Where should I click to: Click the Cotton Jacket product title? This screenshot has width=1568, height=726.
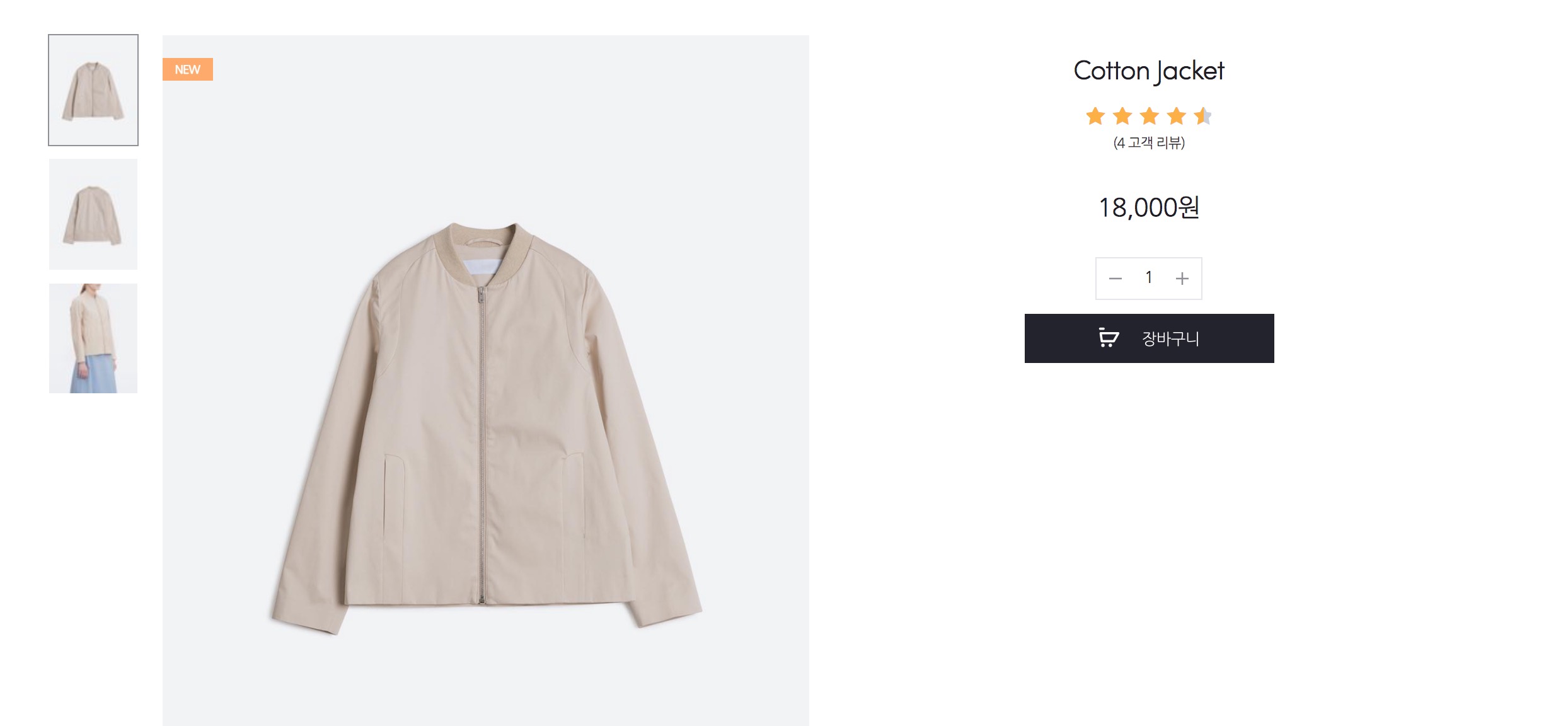1148,71
